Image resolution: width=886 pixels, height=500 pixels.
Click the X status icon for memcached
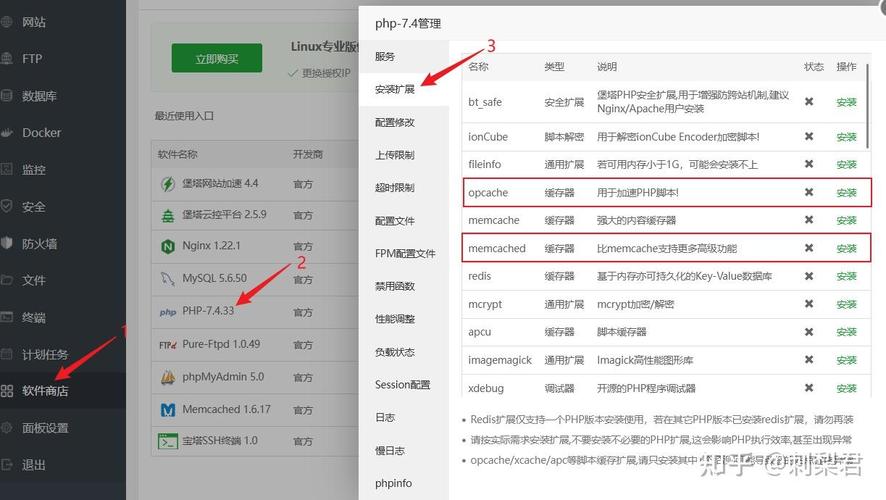809,248
